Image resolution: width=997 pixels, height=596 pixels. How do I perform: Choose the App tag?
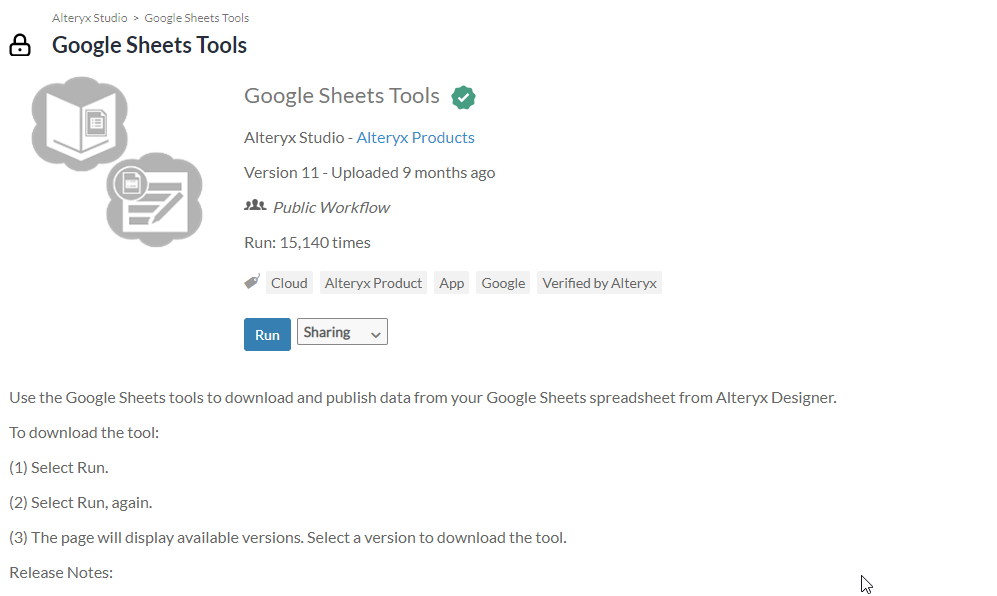click(x=452, y=283)
